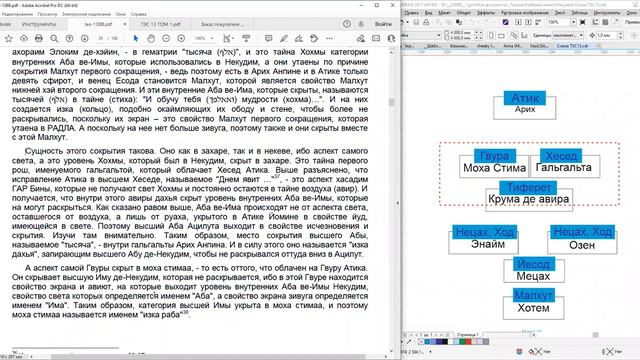This screenshot has height=360, width=640.
Task: Close the tes-1388.pdf tab
Action: 124,24
